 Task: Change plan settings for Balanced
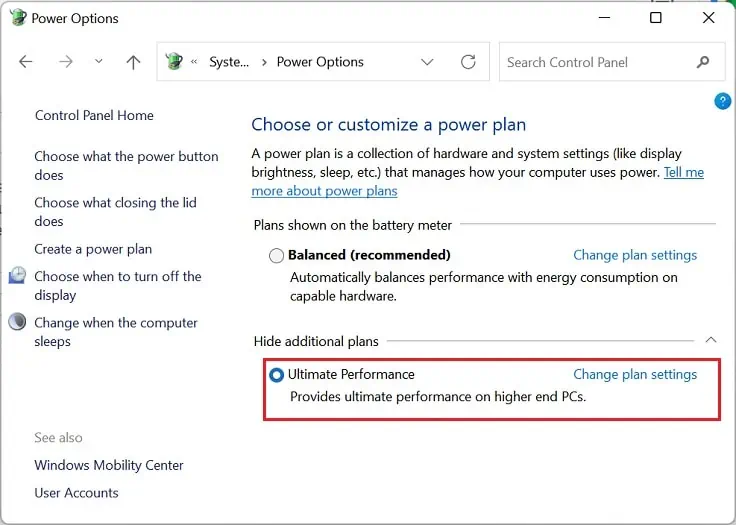635,255
